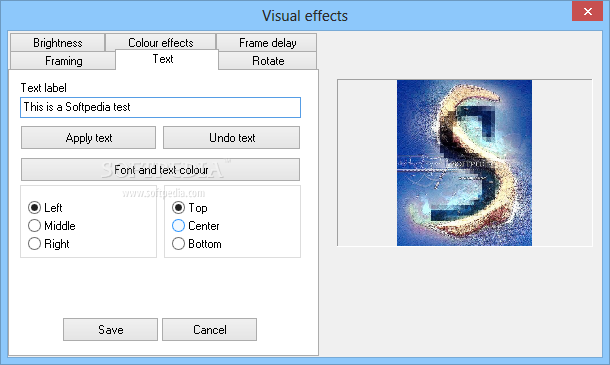Viewport: 610px width, 365px height.
Task: Click the Save button
Action: pos(110,330)
